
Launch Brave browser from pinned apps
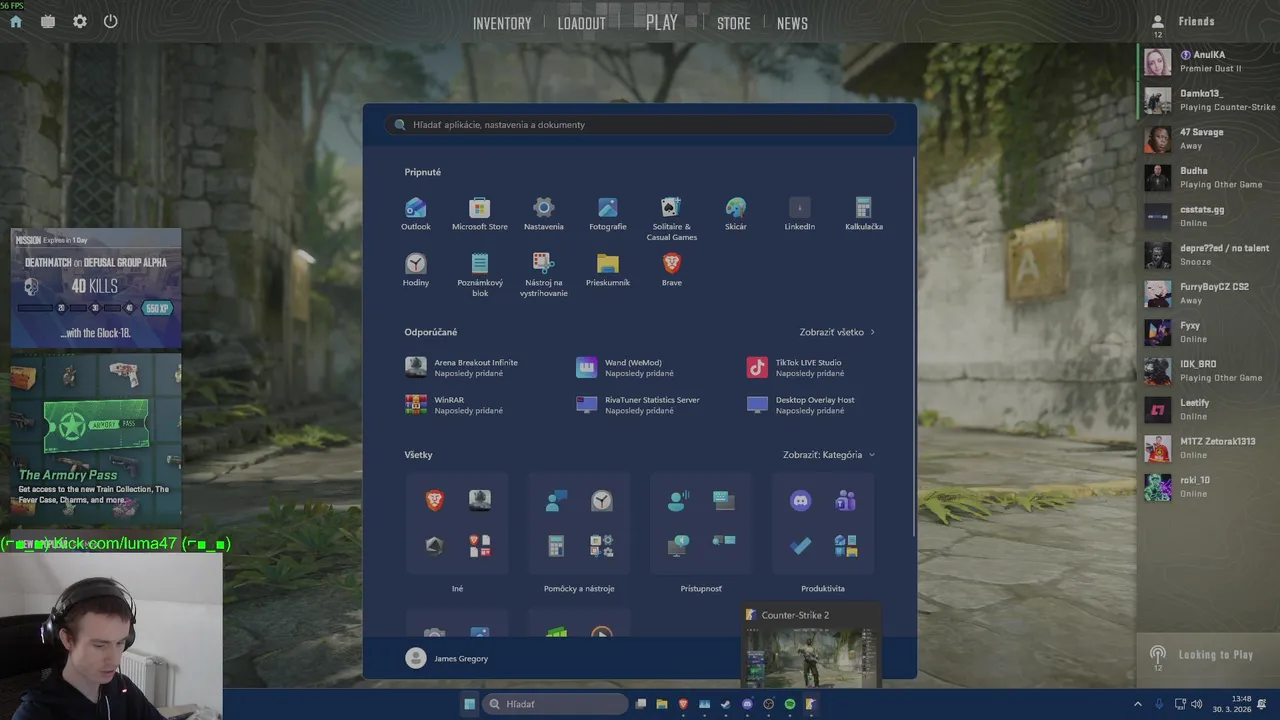[672, 269]
